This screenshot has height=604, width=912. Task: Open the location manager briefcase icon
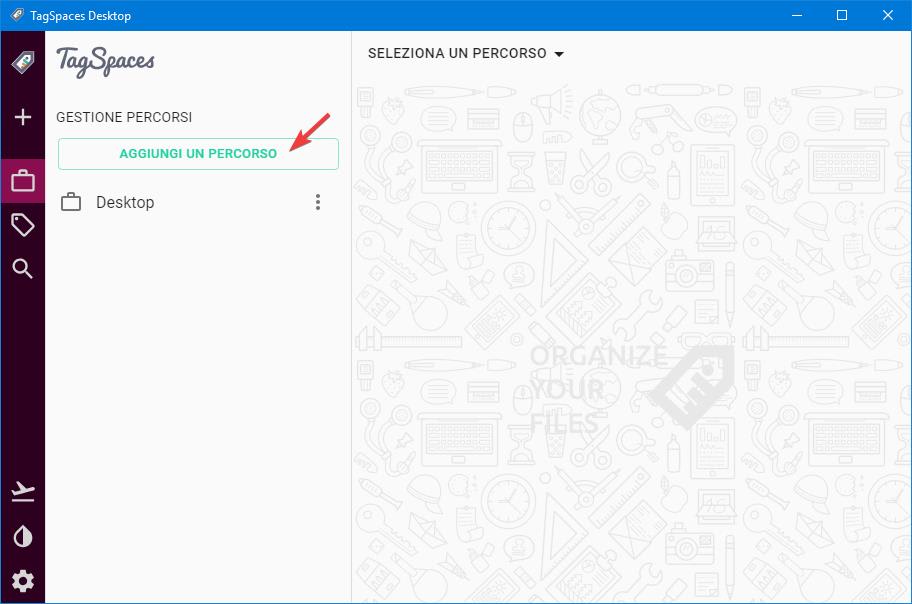tap(23, 181)
